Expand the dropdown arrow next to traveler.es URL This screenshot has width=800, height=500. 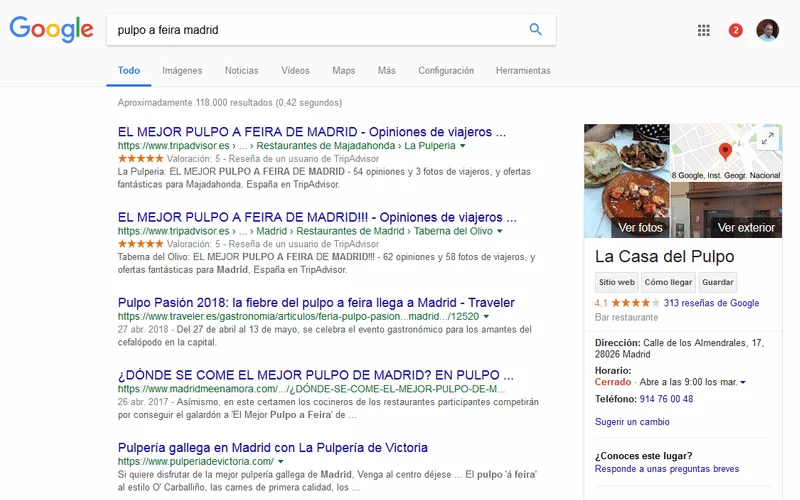486,316
